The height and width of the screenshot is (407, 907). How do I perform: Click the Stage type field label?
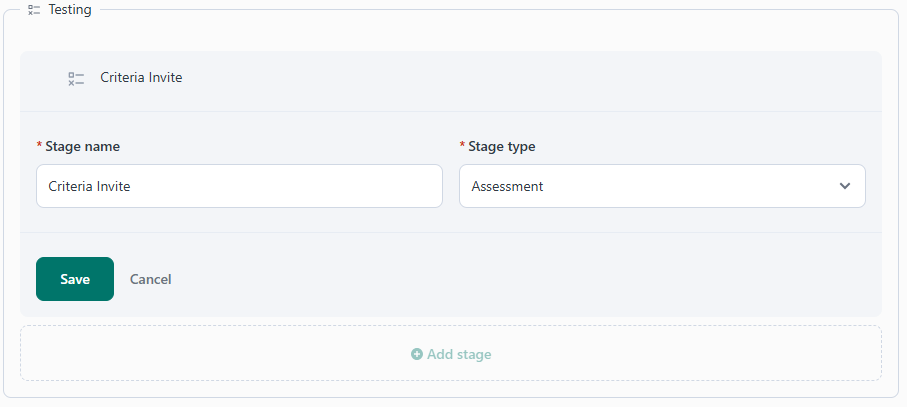(501, 146)
